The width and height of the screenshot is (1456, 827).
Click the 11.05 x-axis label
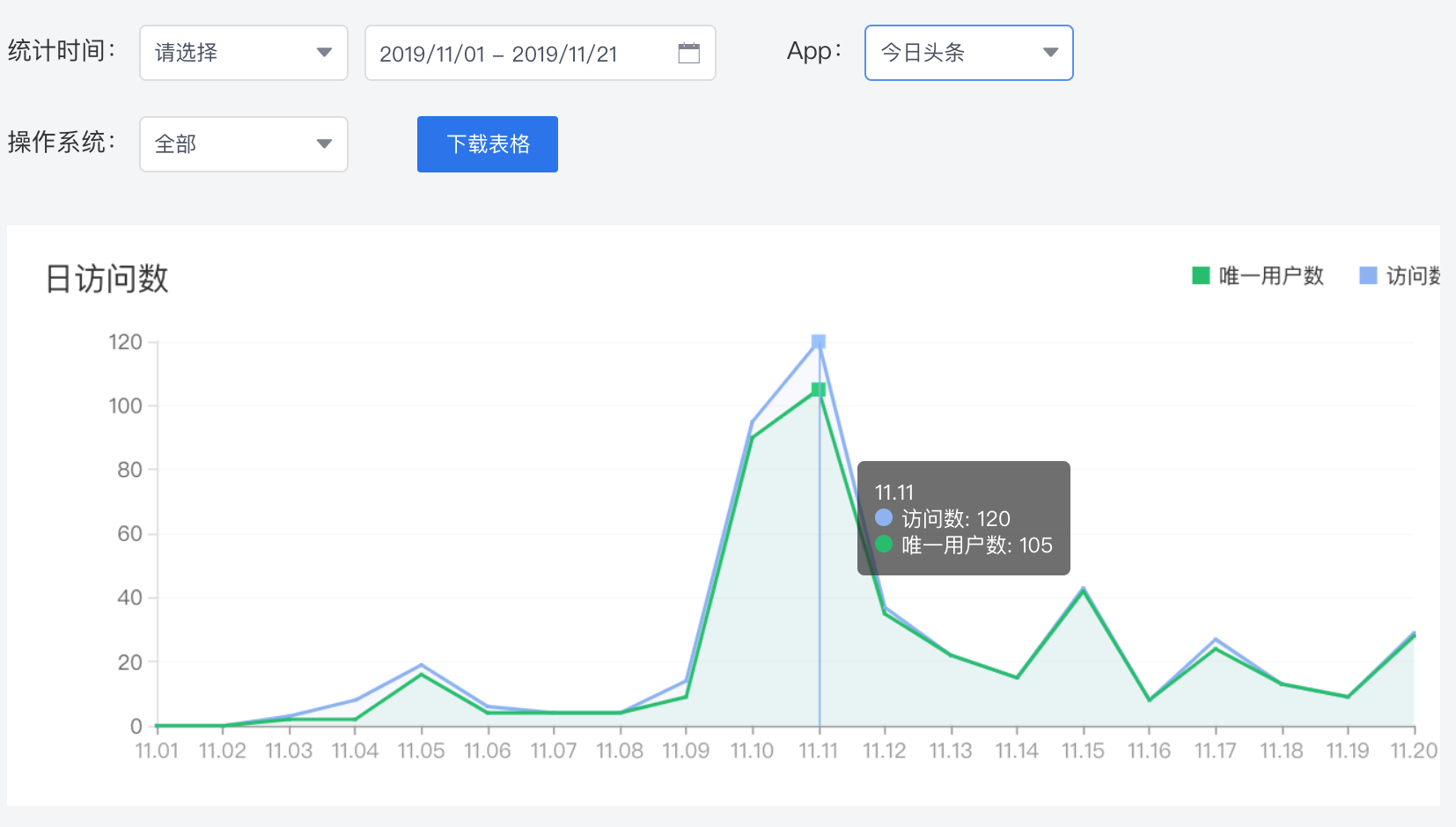tap(422, 750)
